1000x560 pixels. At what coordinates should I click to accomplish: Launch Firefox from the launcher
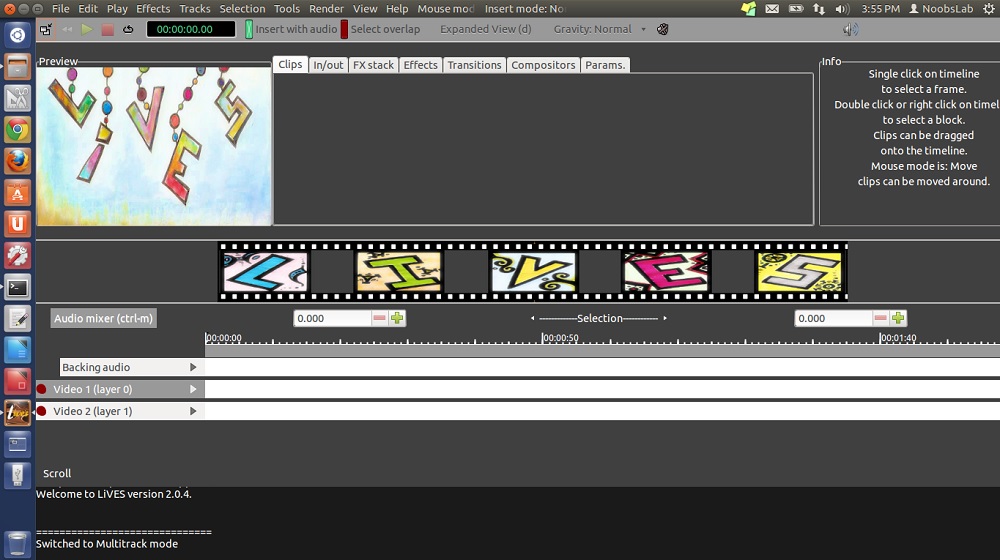(x=17, y=161)
